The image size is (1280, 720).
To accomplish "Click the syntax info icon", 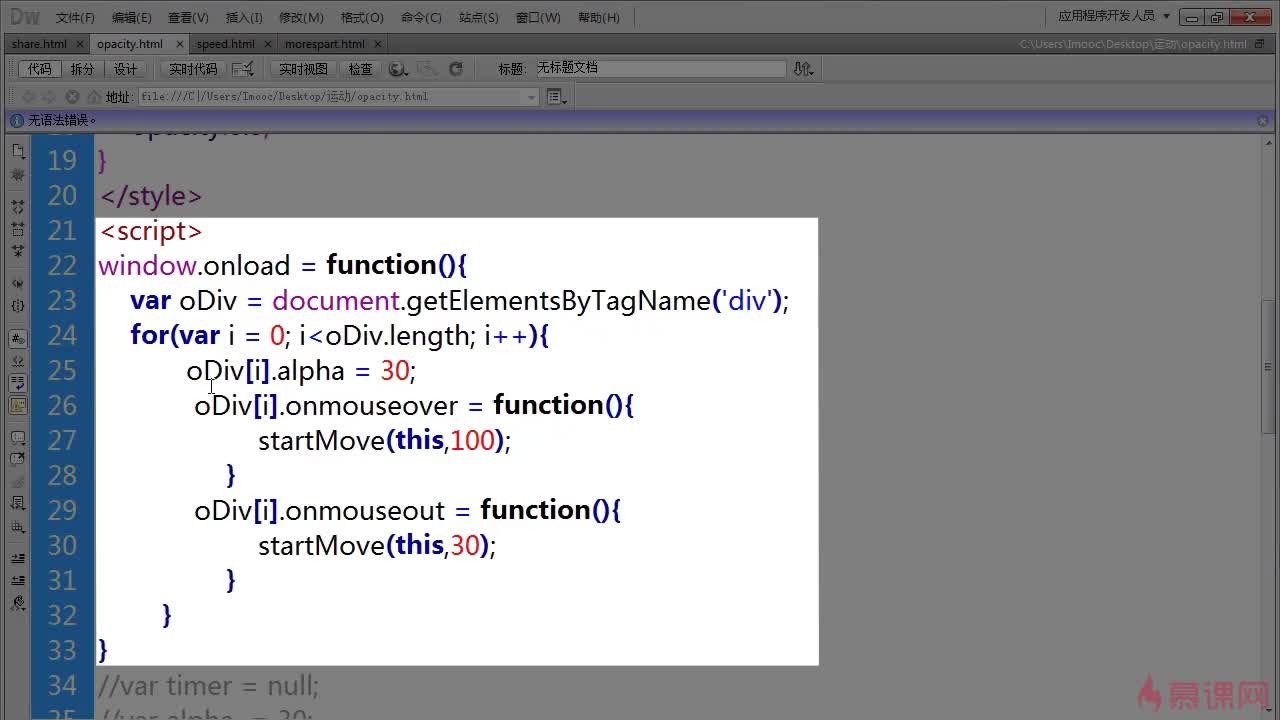I will [x=16, y=120].
